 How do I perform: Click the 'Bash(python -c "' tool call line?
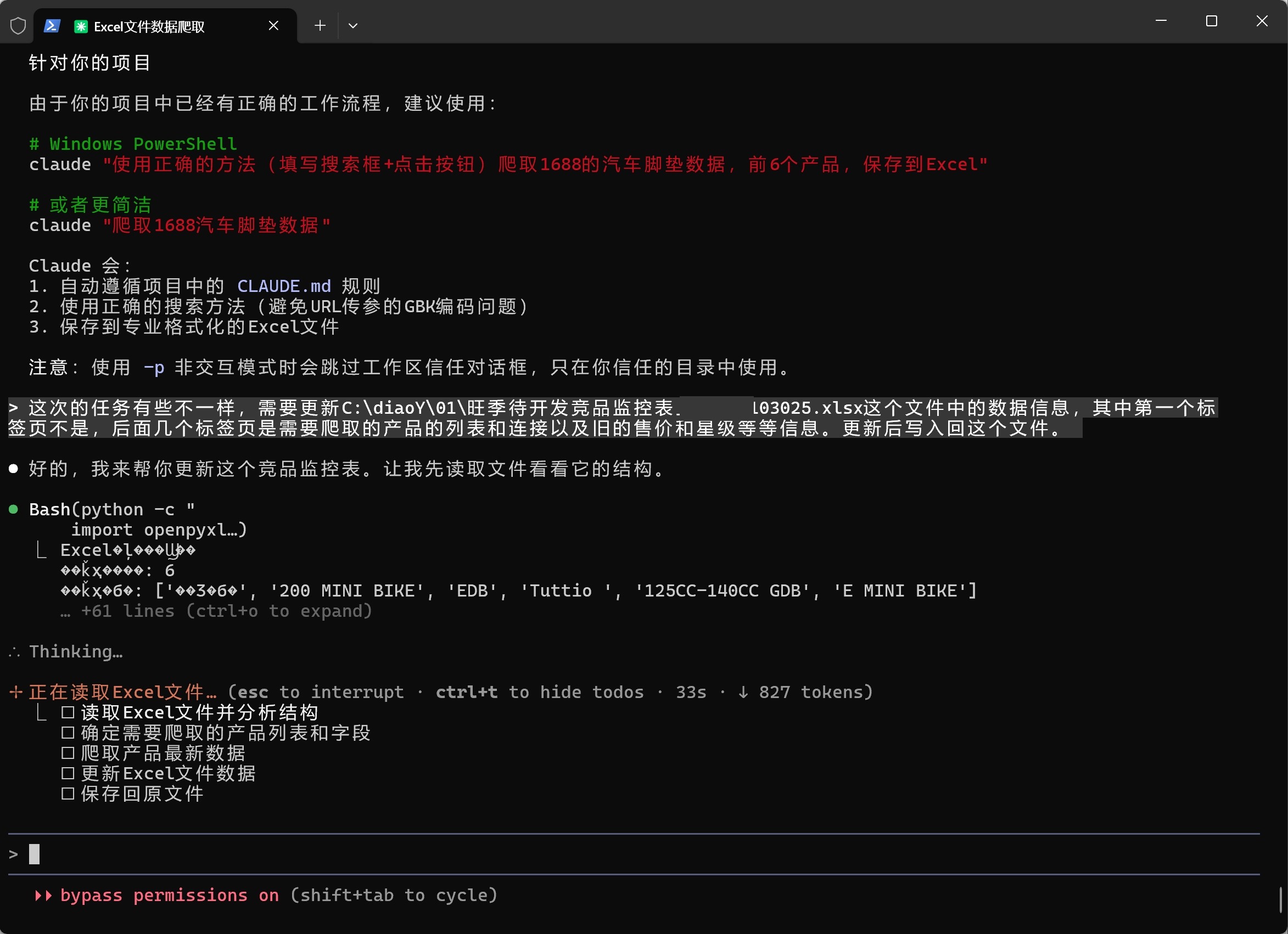click(112, 509)
